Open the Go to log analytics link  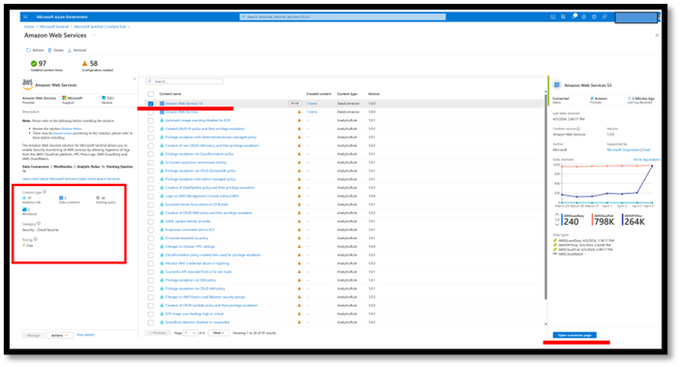647,160
